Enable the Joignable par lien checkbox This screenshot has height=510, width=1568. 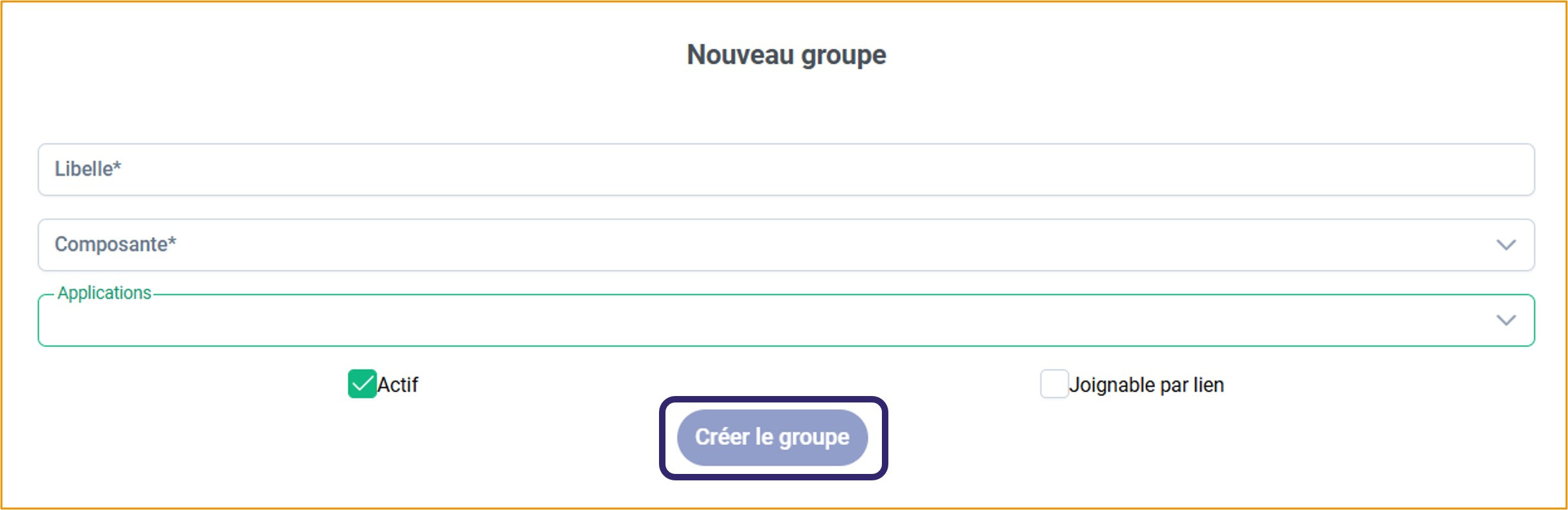point(1054,384)
